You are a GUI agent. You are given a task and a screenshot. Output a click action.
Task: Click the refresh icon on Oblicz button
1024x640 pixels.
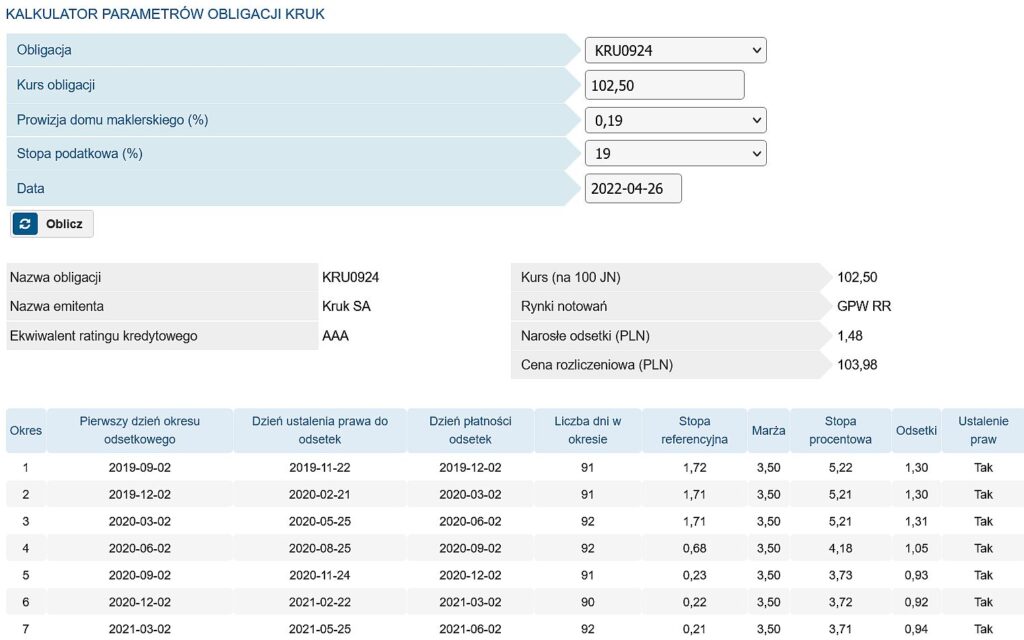pos(26,224)
